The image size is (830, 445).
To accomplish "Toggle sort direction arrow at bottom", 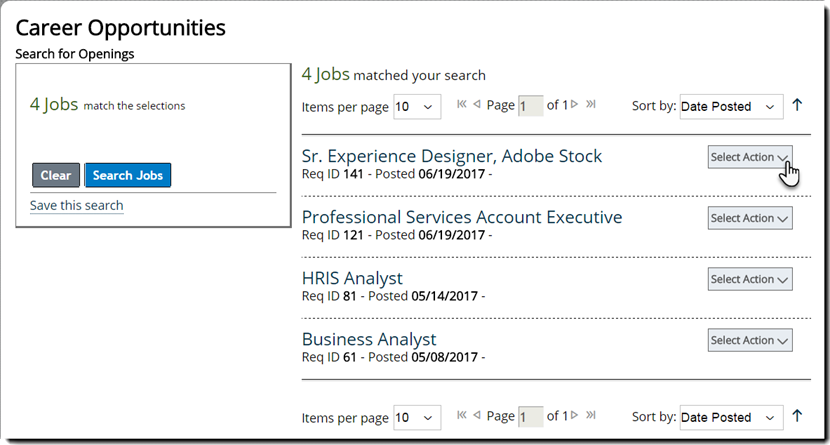I will pyautogui.click(x=797, y=416).
